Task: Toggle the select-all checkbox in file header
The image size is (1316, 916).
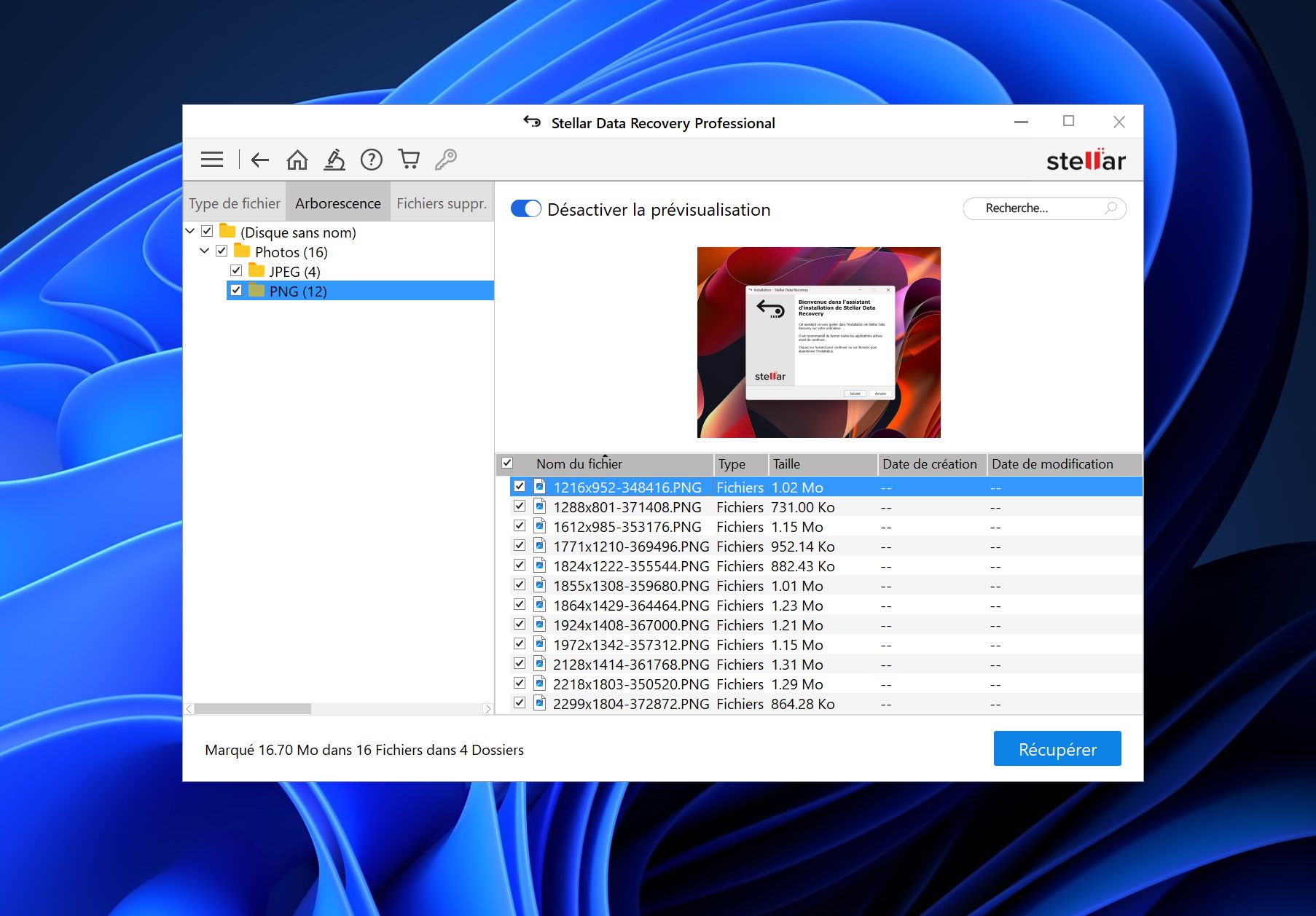Action: pos(508,463)
